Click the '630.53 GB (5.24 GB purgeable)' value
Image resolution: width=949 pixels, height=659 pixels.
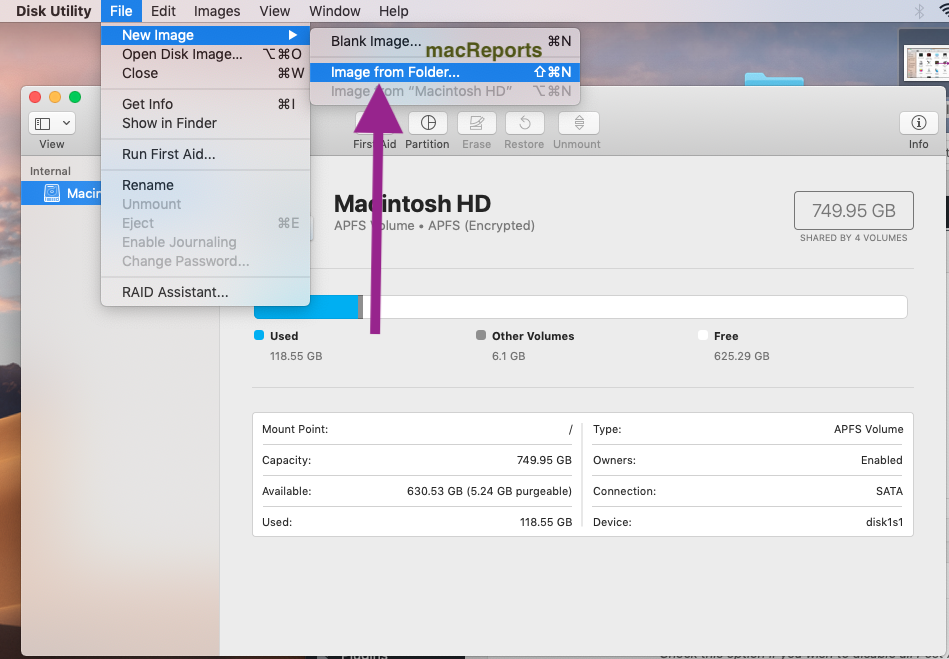(489, 491)
